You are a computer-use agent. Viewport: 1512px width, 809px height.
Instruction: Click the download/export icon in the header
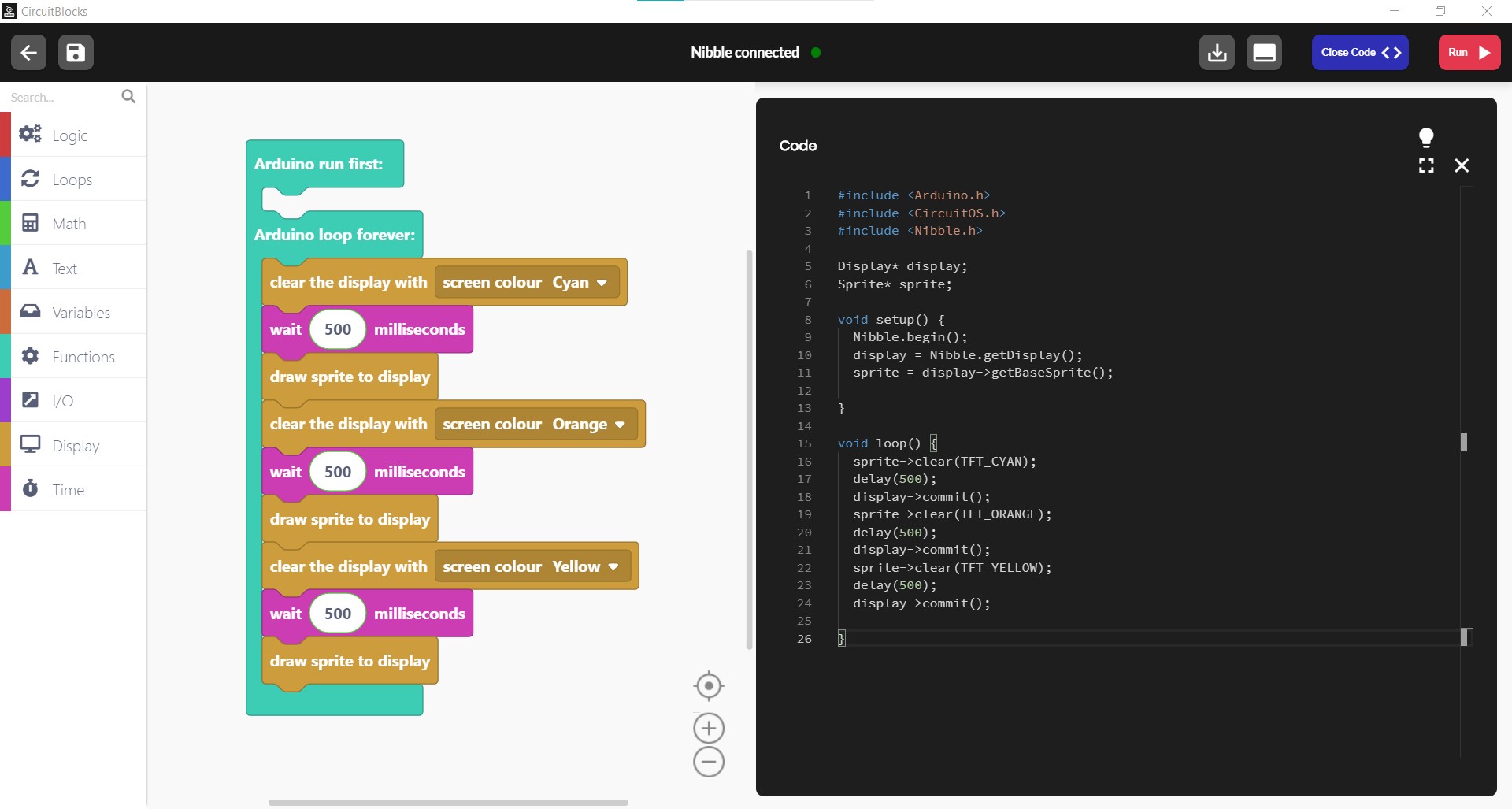pos(1217,53)
